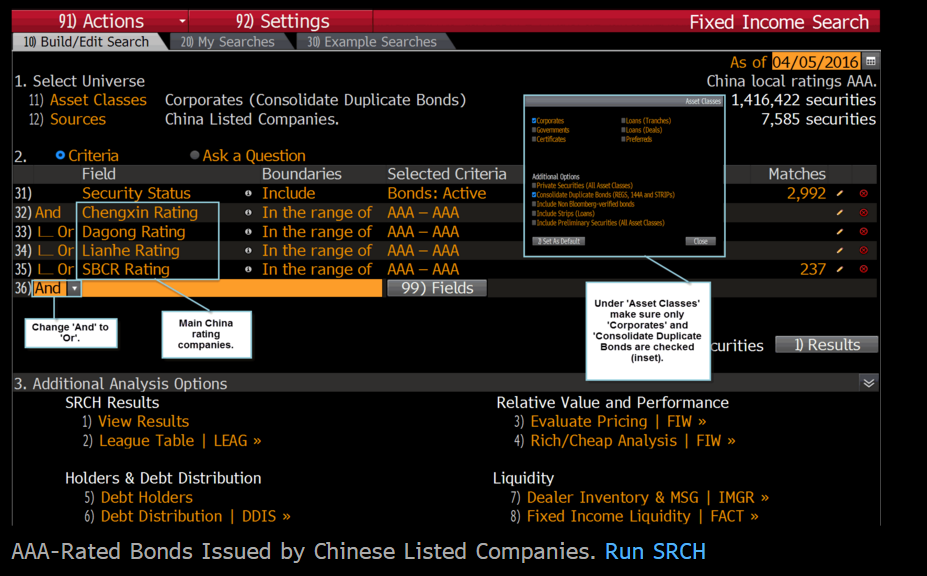Click the boundary selector dot on the Lianhe Rating row
This screenshot has height=576, width=927.
point(248,250)
